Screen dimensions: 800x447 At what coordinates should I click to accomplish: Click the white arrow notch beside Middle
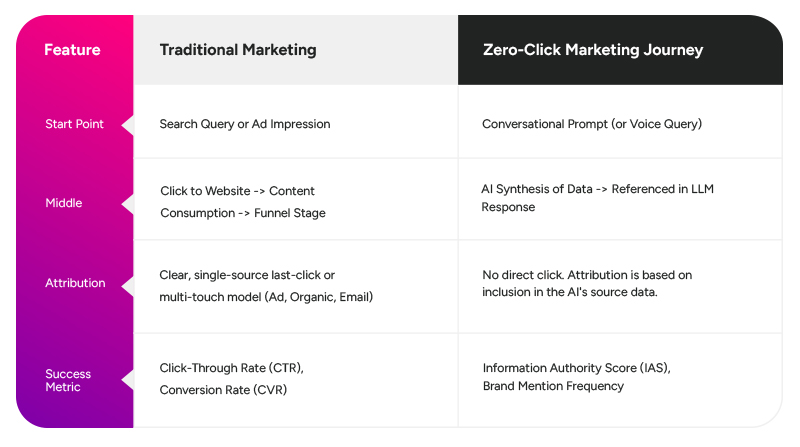(x=127, y=203)
